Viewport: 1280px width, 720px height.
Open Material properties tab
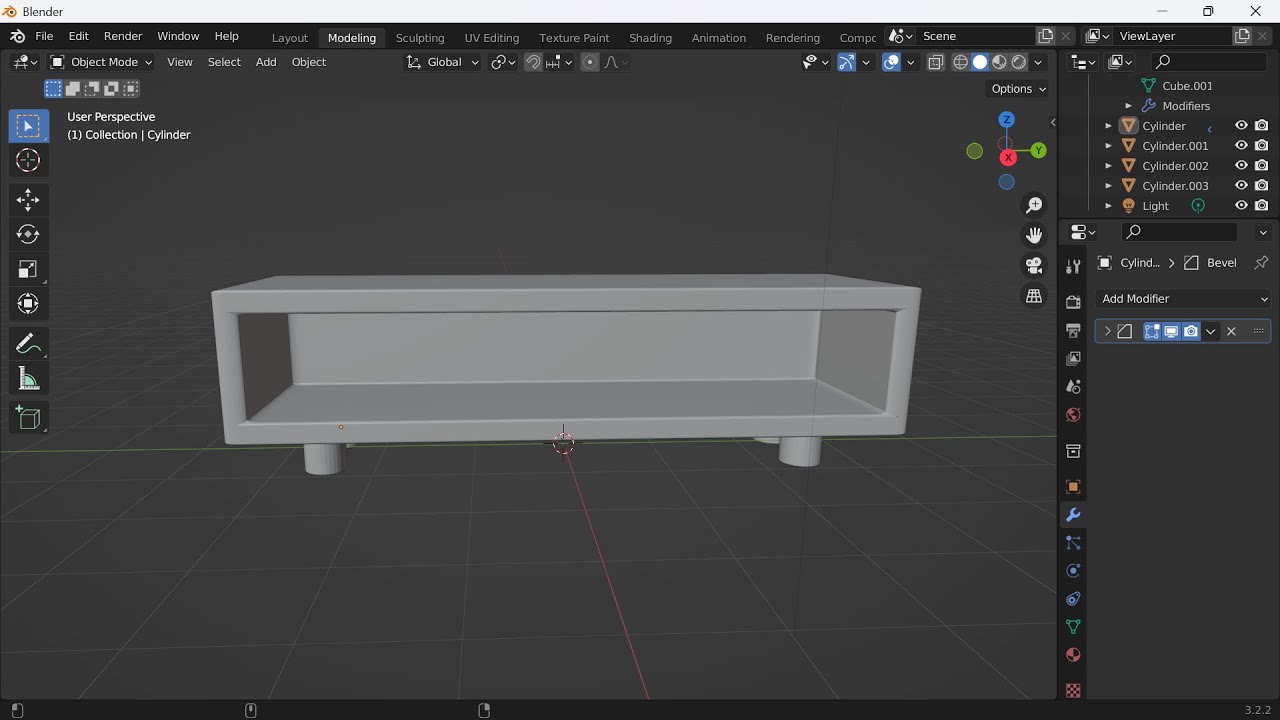(1073, 655)
